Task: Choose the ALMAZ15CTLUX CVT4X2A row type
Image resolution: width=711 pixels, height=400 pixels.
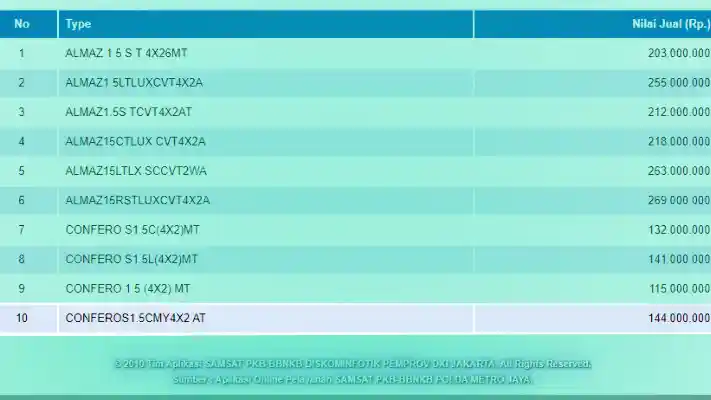Action: pyautogui.click(x=135, y=141)
